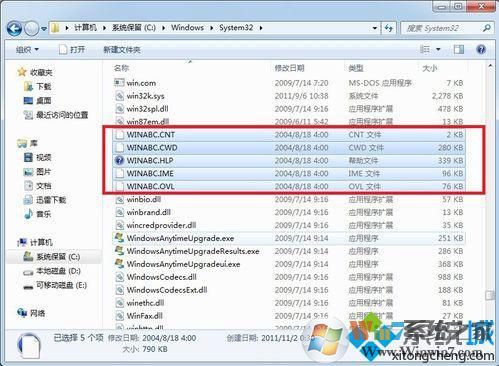Screen dimensions: 499x366
Task: Sort by the 类型 column header
Action: (x=356, y=68)
